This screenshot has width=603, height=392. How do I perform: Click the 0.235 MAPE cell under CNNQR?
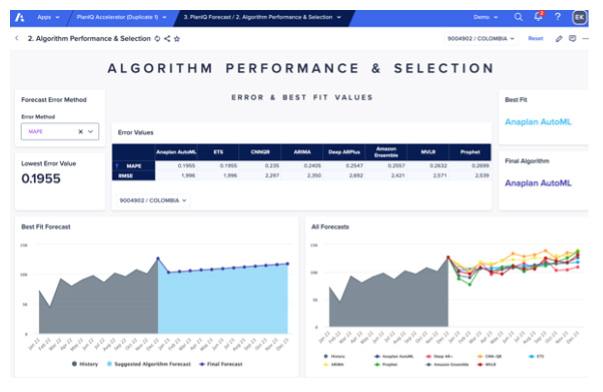[x=260, y=166]
